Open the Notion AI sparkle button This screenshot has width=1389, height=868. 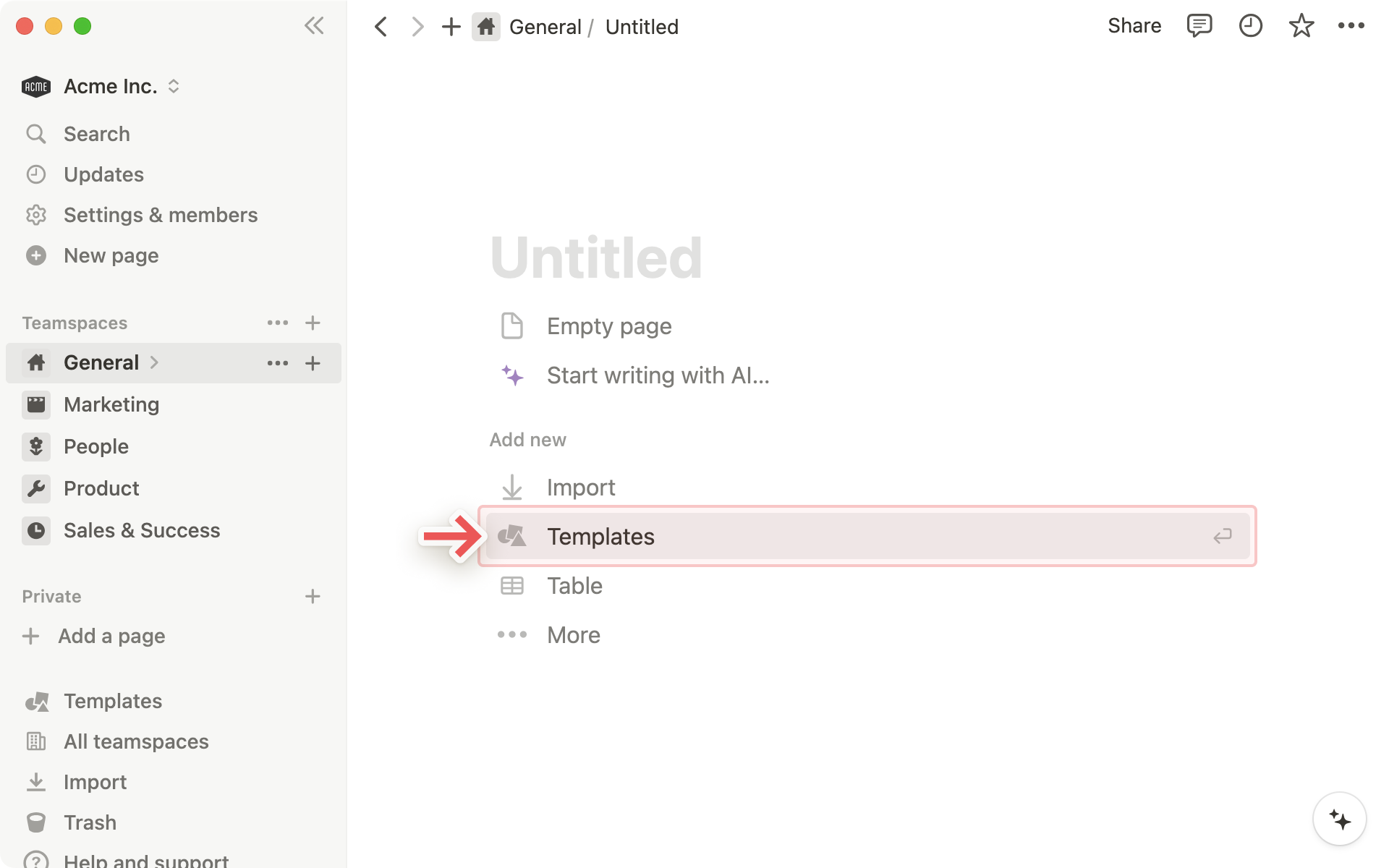(1339, 820)
